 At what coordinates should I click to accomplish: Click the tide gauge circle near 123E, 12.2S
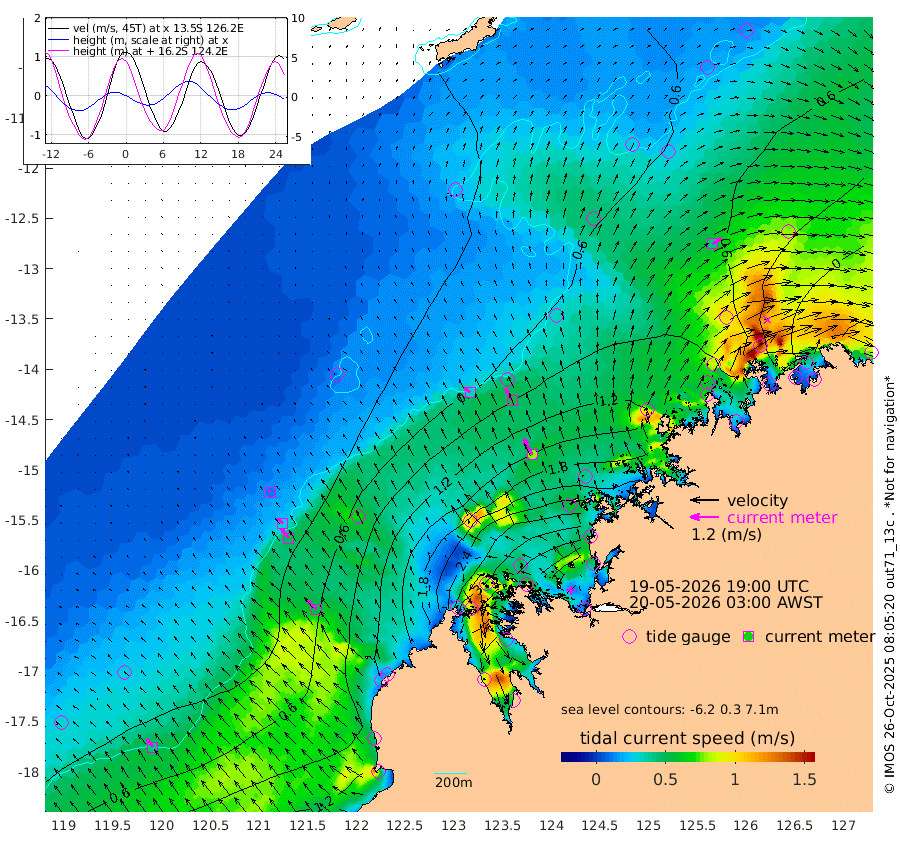click(456, 190)
